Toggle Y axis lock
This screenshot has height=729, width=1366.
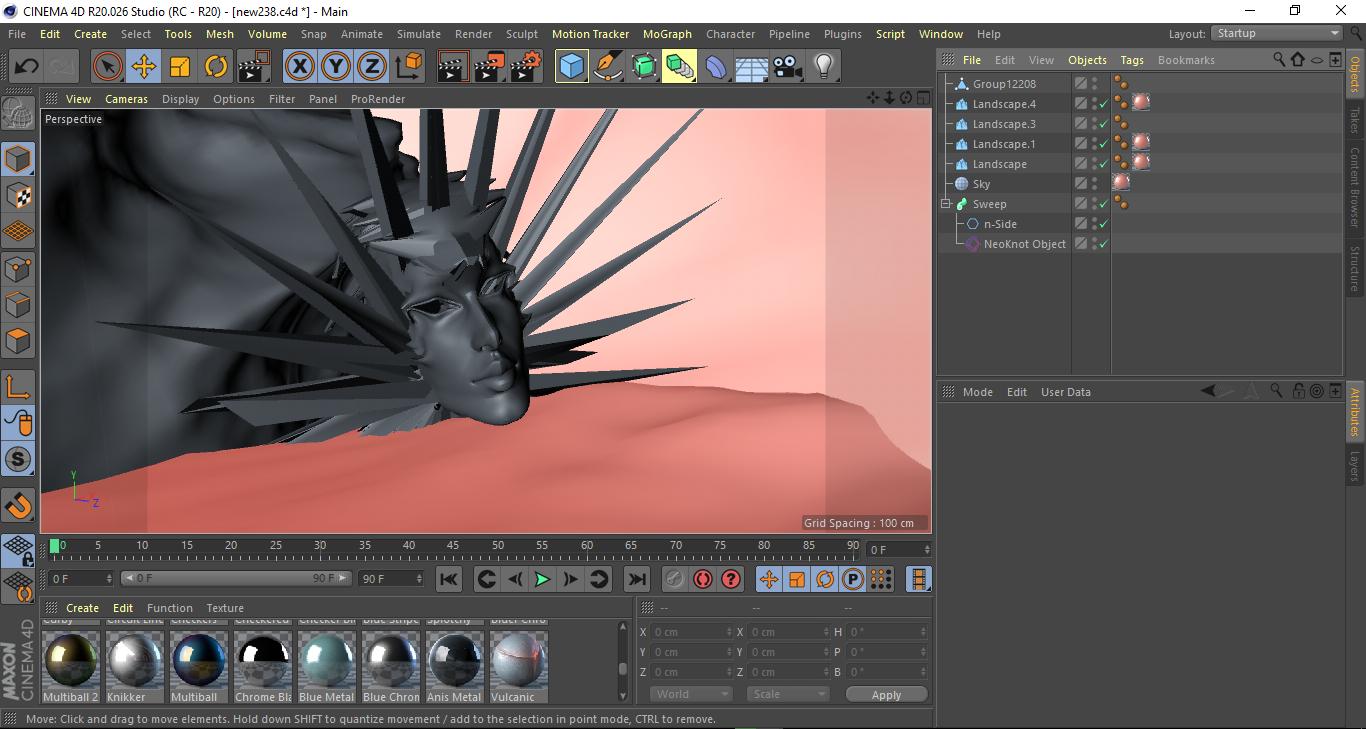pos(336,67)
